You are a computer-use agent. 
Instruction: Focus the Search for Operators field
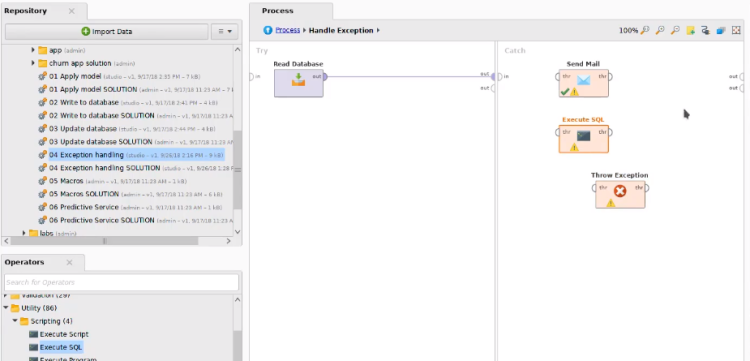point(121,282)
